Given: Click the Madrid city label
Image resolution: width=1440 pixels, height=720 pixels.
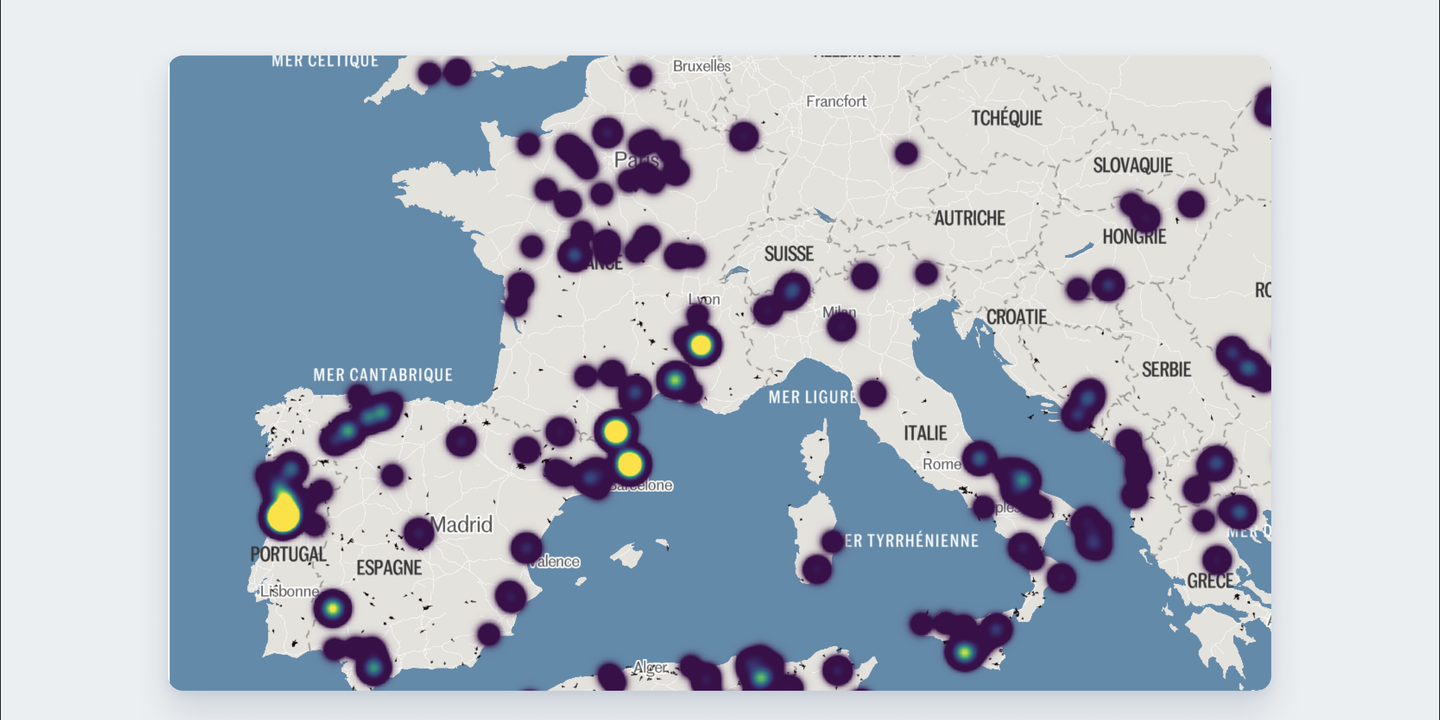Looking at the screenshot, I should point(461,525).
